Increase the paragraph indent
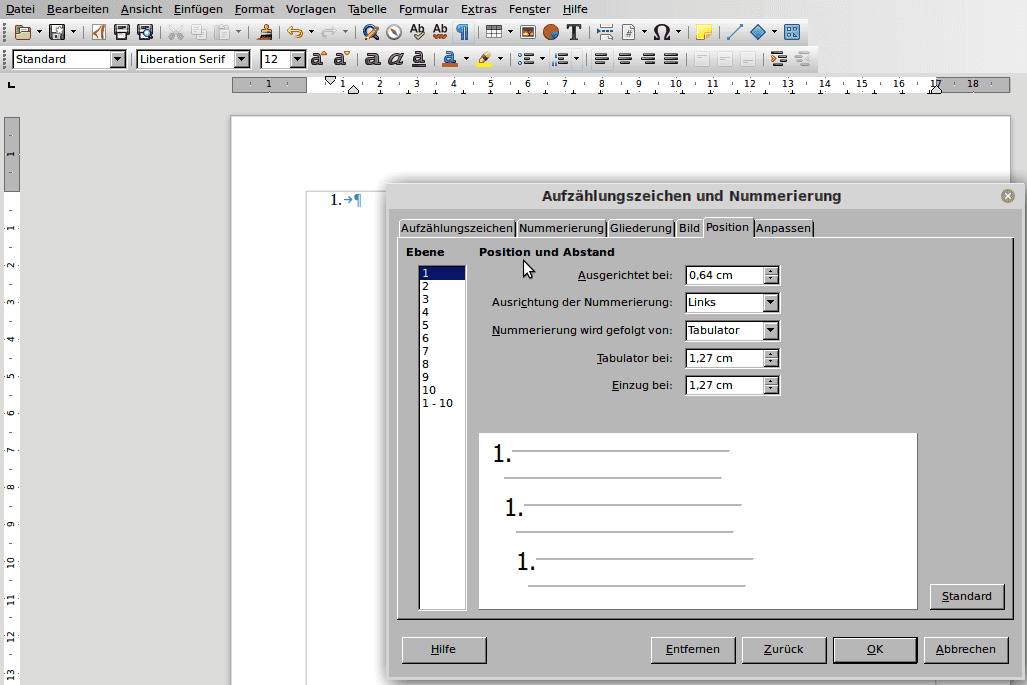 click(x=778, y=59)
